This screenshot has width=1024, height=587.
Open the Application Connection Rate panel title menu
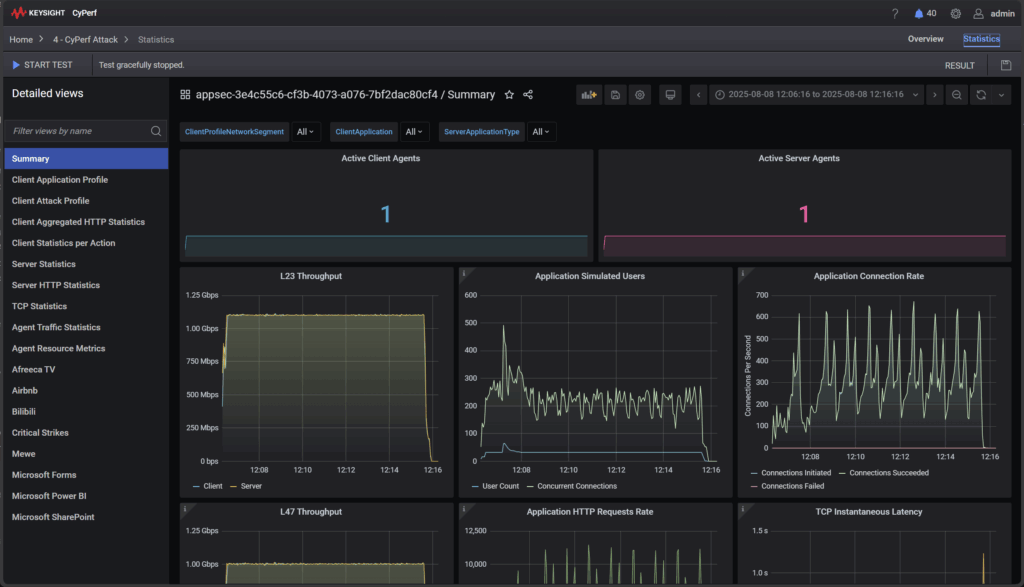click(869, 276)
